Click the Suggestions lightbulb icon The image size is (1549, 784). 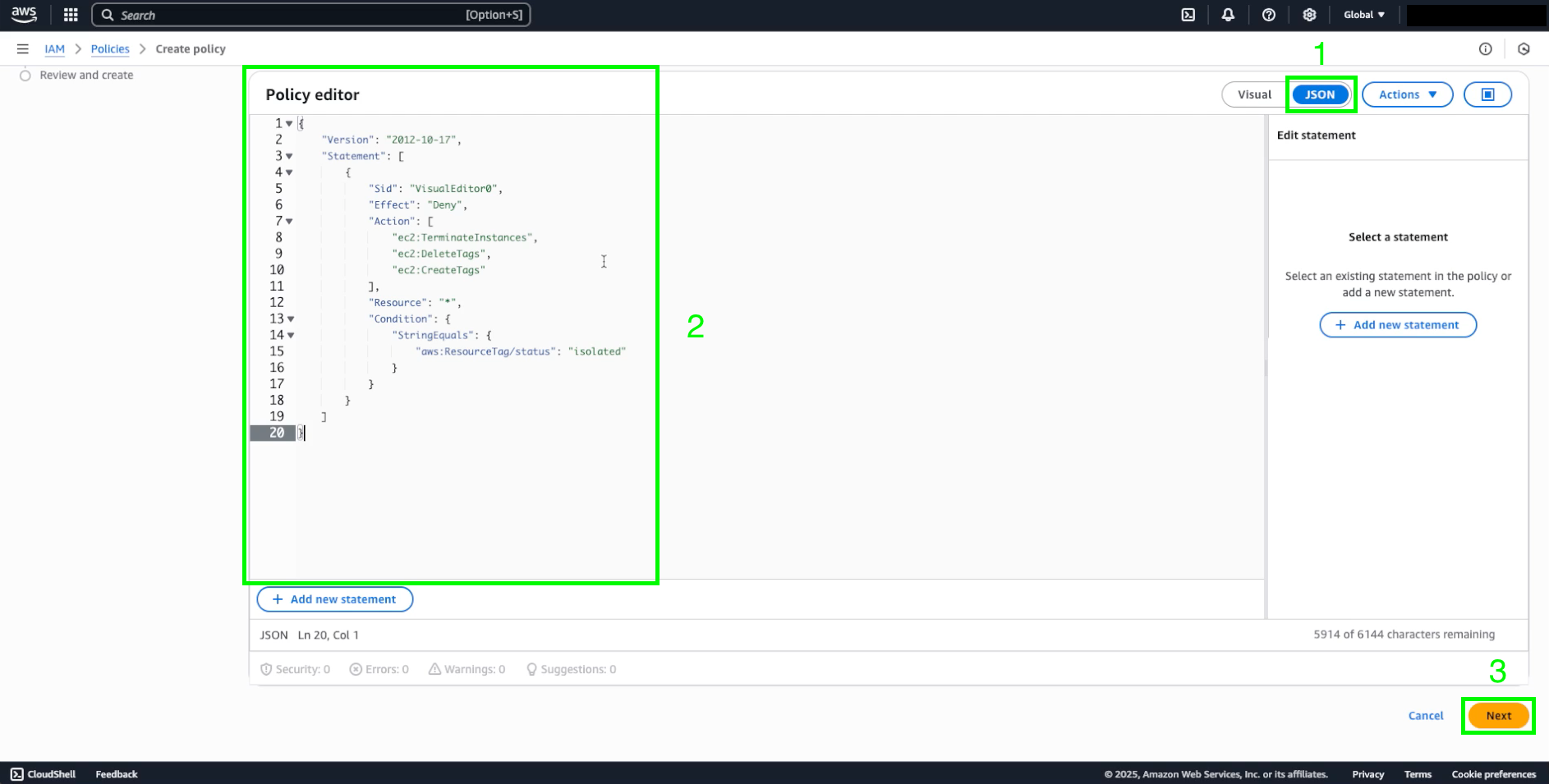531,669
